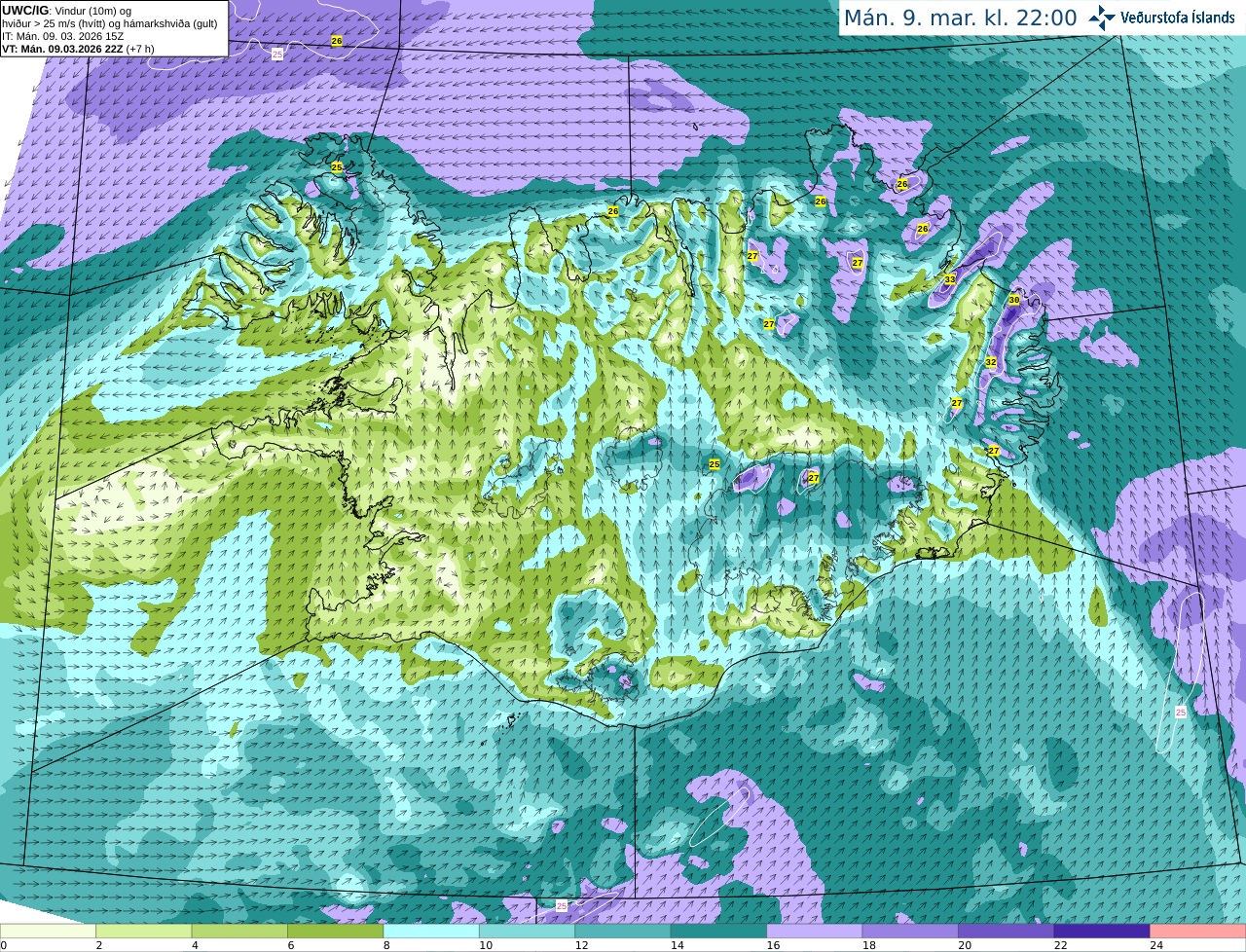Image resolution: width=1246 pixels, height=952 pixels.
Task: Click the yellow '33' max gust marker
Action: 950,279
